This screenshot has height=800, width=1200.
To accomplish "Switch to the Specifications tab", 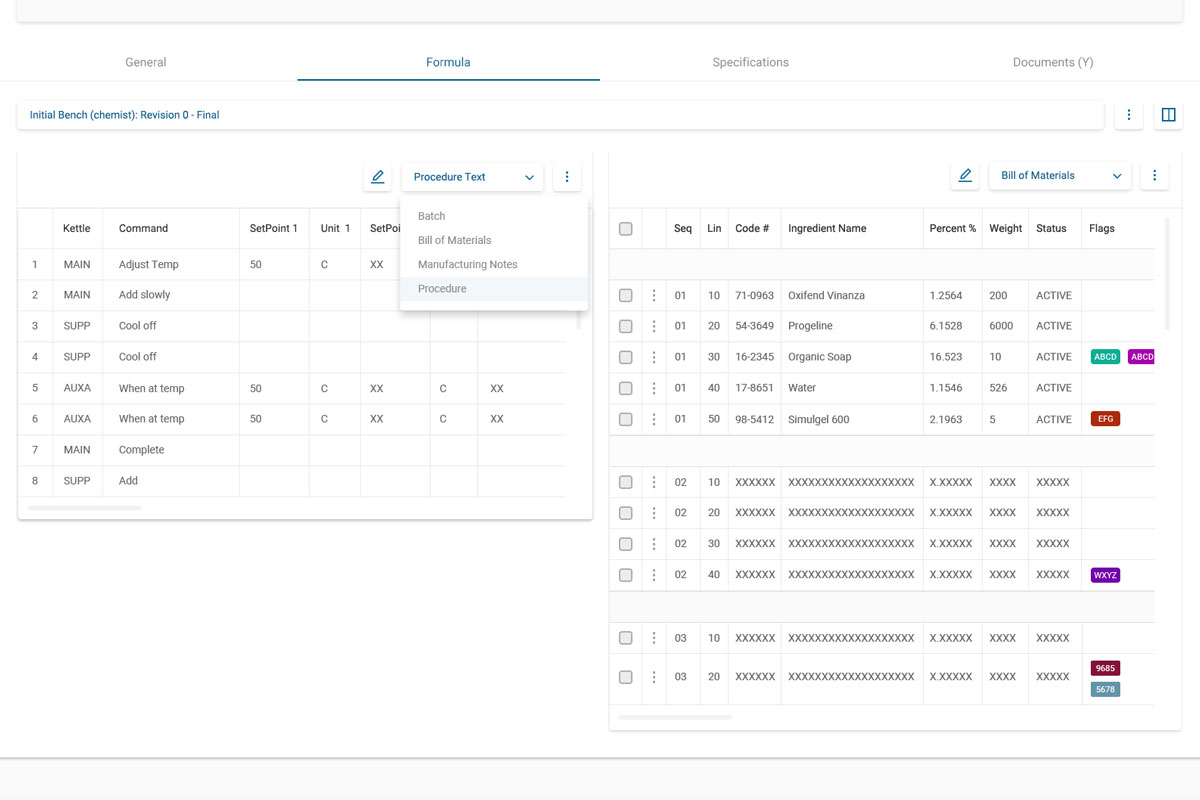I will tap(751, 62).
